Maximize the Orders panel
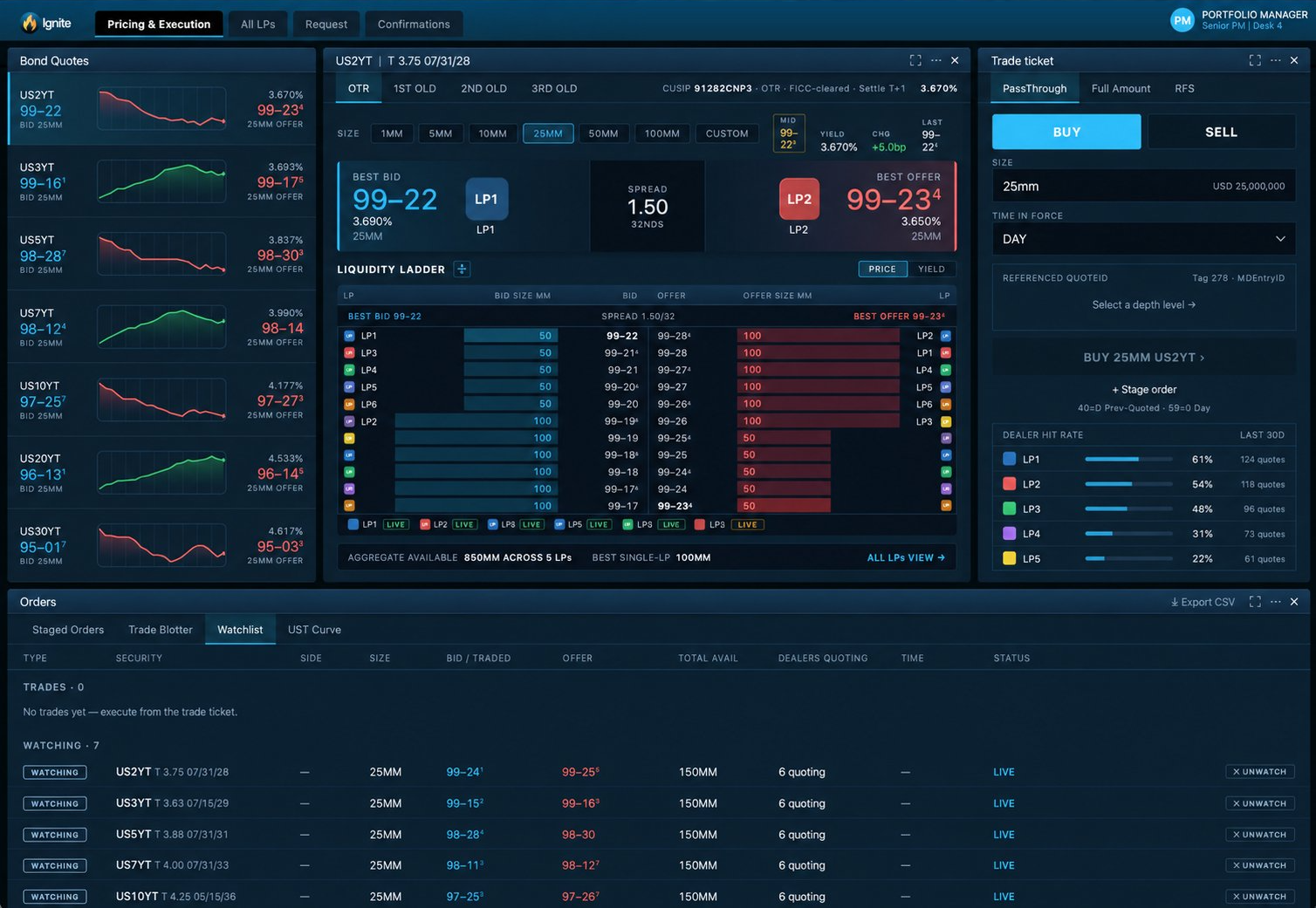Image resolution: width=1316 pixels, height=908 pixels. [x=1255, y=602]
